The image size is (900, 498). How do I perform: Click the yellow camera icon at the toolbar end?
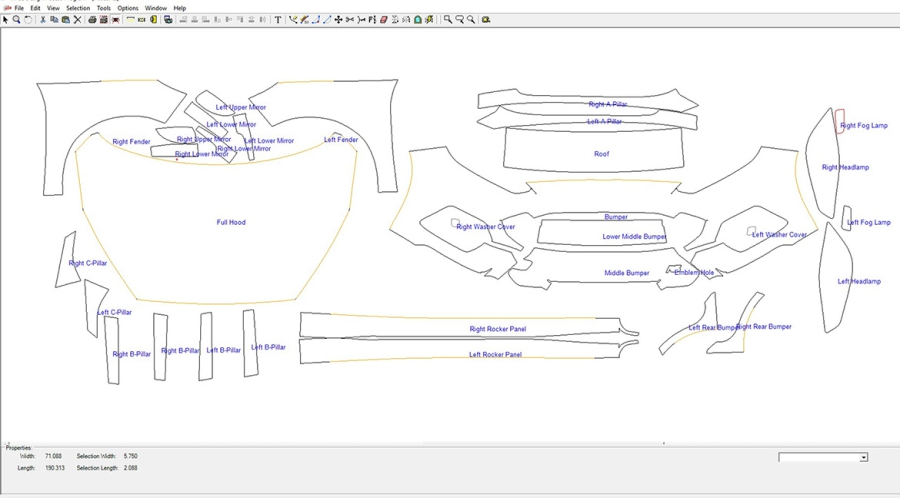(x=486, y=20)
